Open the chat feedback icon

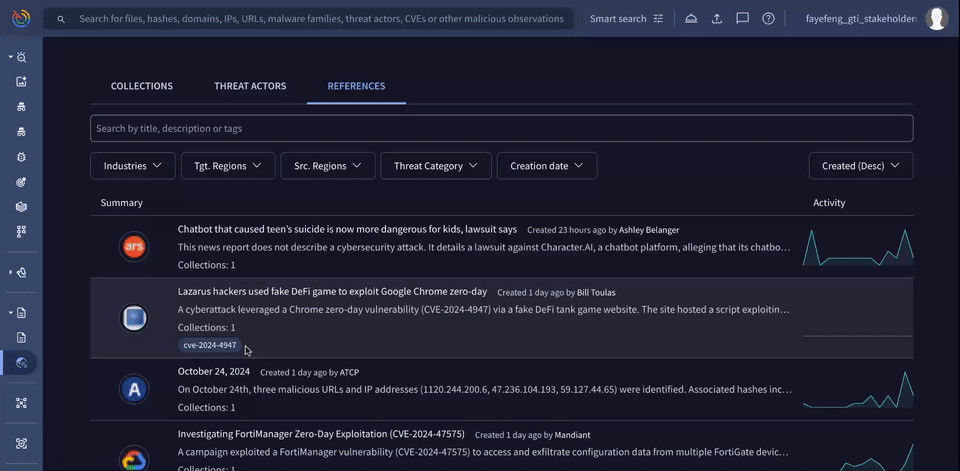pos(743,18)
